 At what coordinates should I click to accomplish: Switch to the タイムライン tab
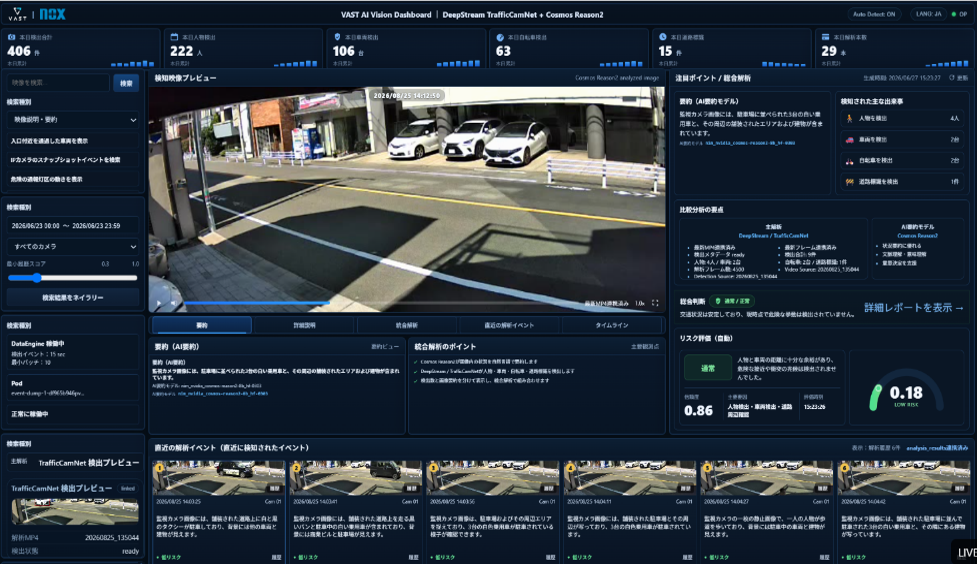(611, 325)
